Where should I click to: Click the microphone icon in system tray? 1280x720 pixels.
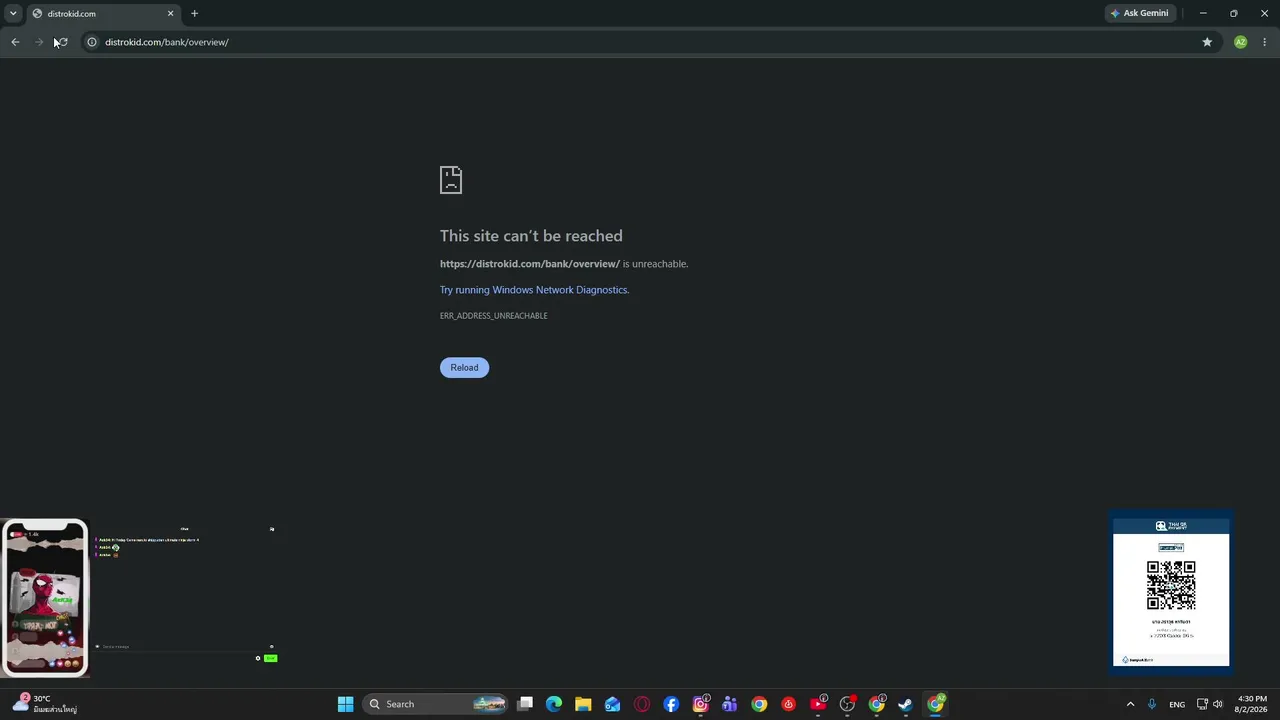tap(1152, 704)
